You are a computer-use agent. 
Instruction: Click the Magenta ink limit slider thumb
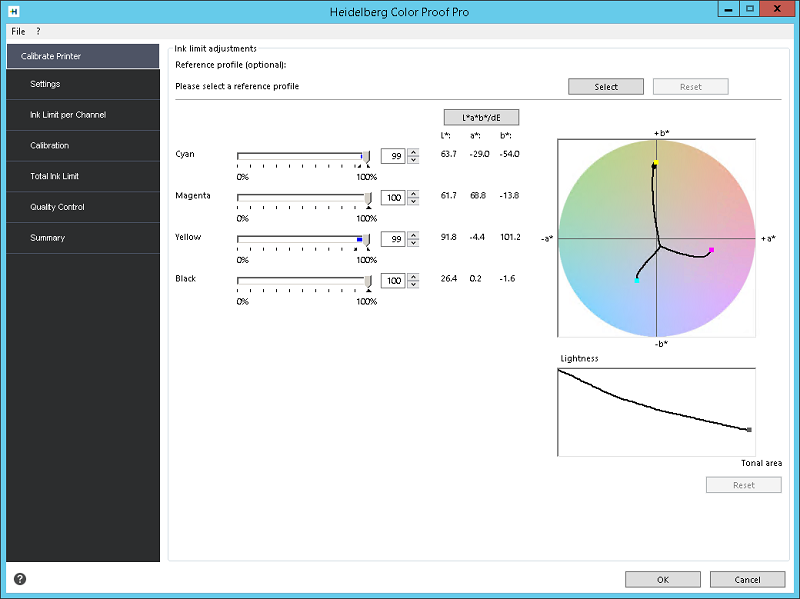point(368,198)
